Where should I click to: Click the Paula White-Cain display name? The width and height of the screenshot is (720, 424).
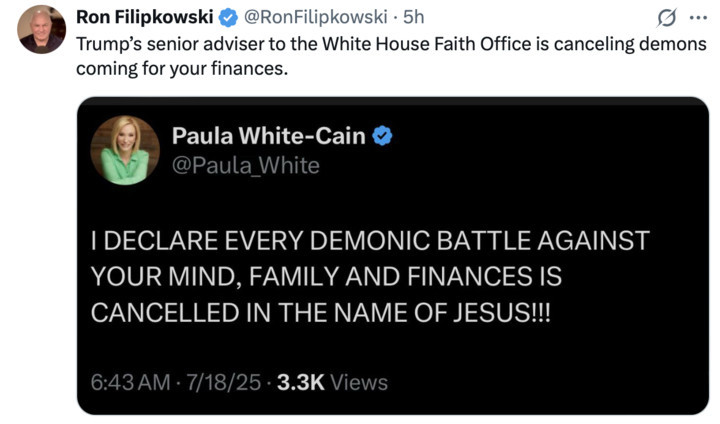click(269, 136)
